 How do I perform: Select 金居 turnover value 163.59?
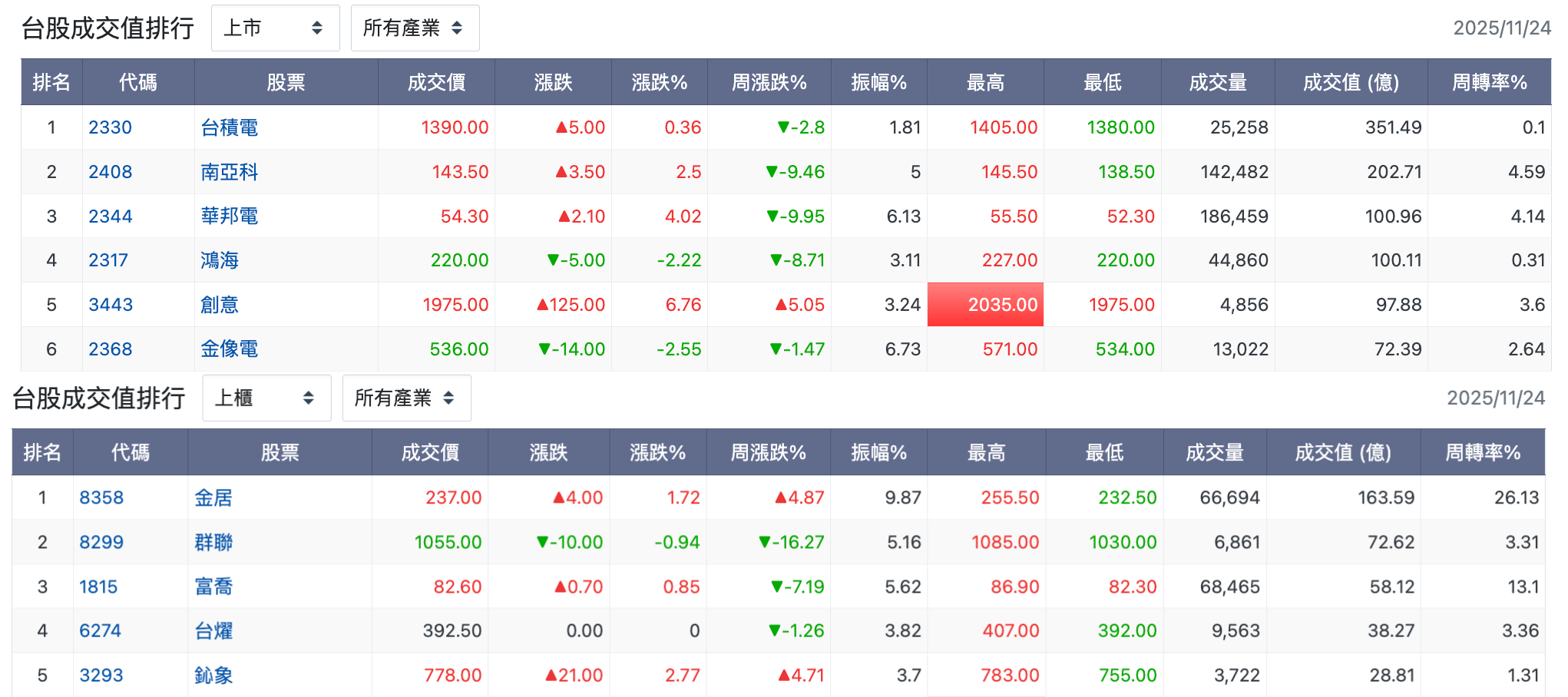[x=1386, y=497]
